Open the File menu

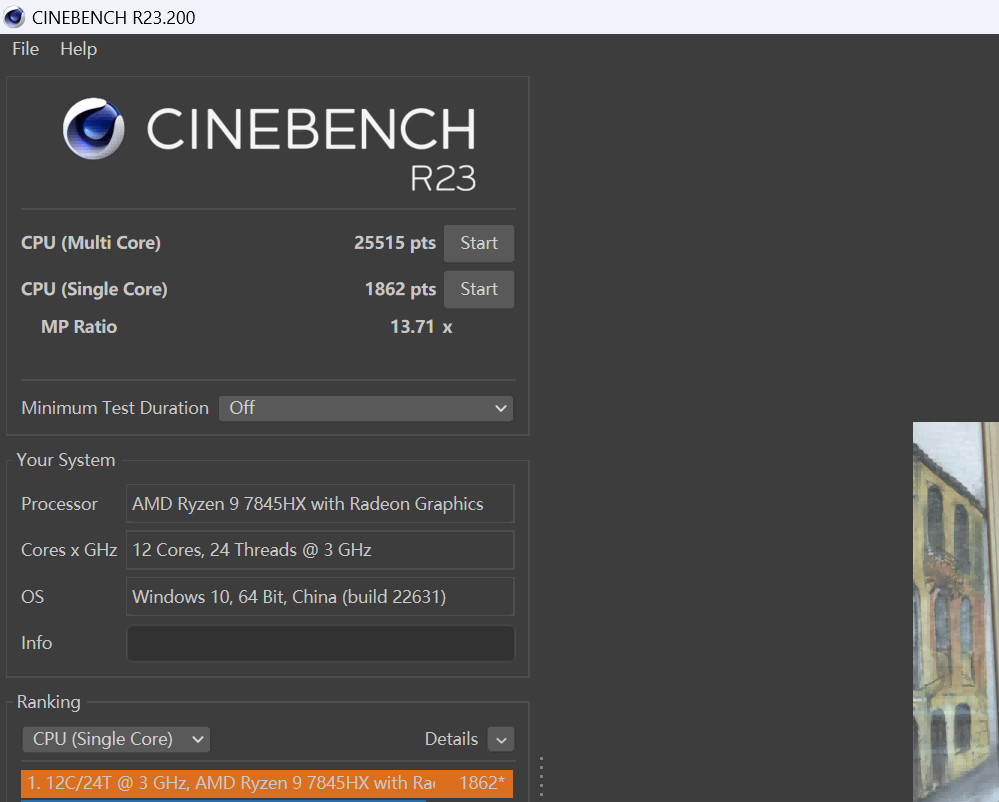pyautogui.click(x=25, y=49)
